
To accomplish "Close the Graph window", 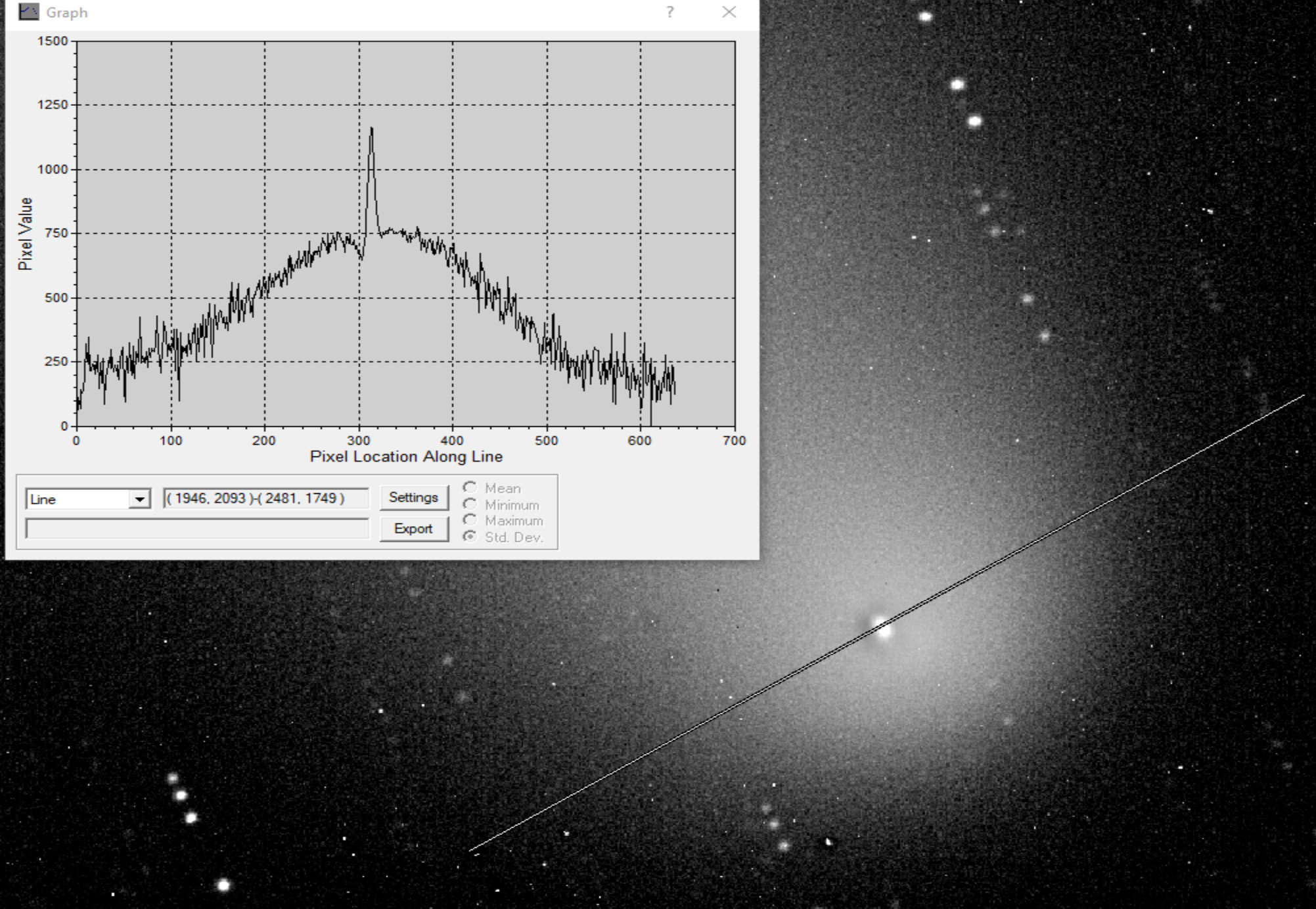I will pos(729,12).
